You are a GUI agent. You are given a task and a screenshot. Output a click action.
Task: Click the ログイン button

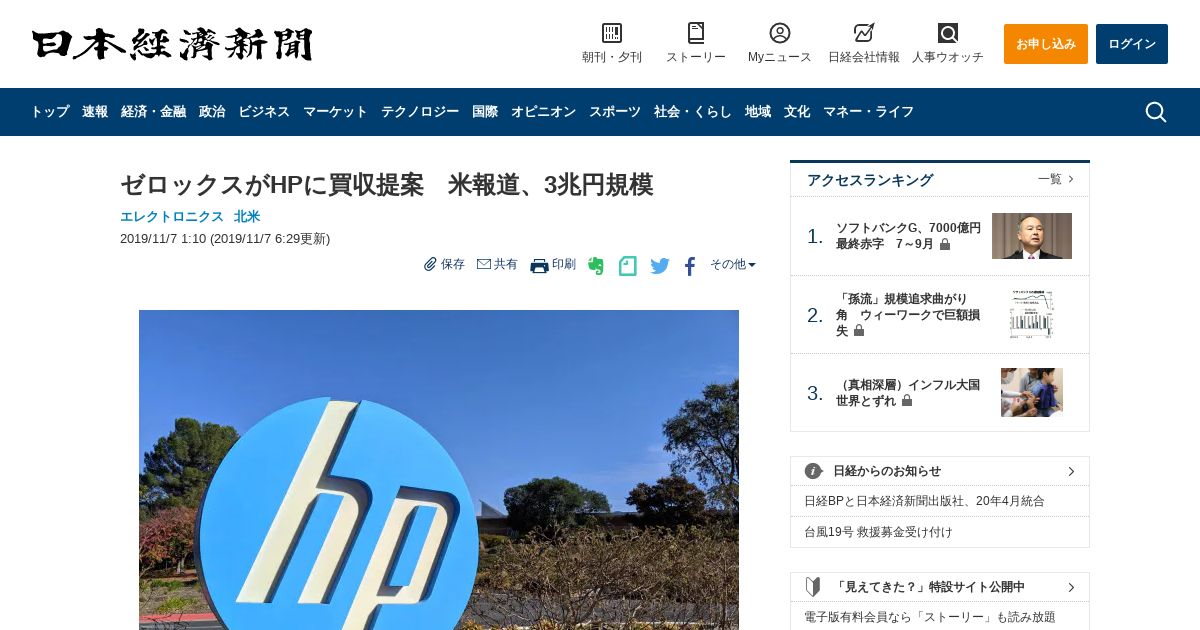click(1132, 44)
